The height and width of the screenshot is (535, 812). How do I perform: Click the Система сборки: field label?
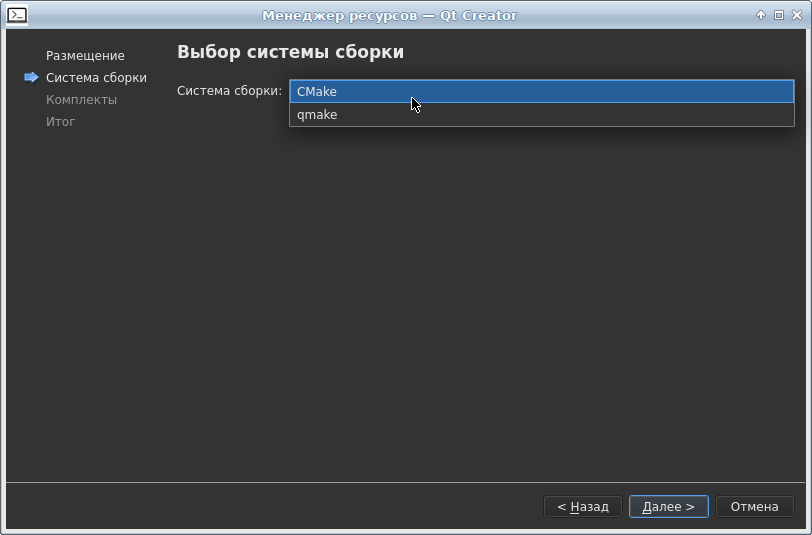click(x=229, y=91)
